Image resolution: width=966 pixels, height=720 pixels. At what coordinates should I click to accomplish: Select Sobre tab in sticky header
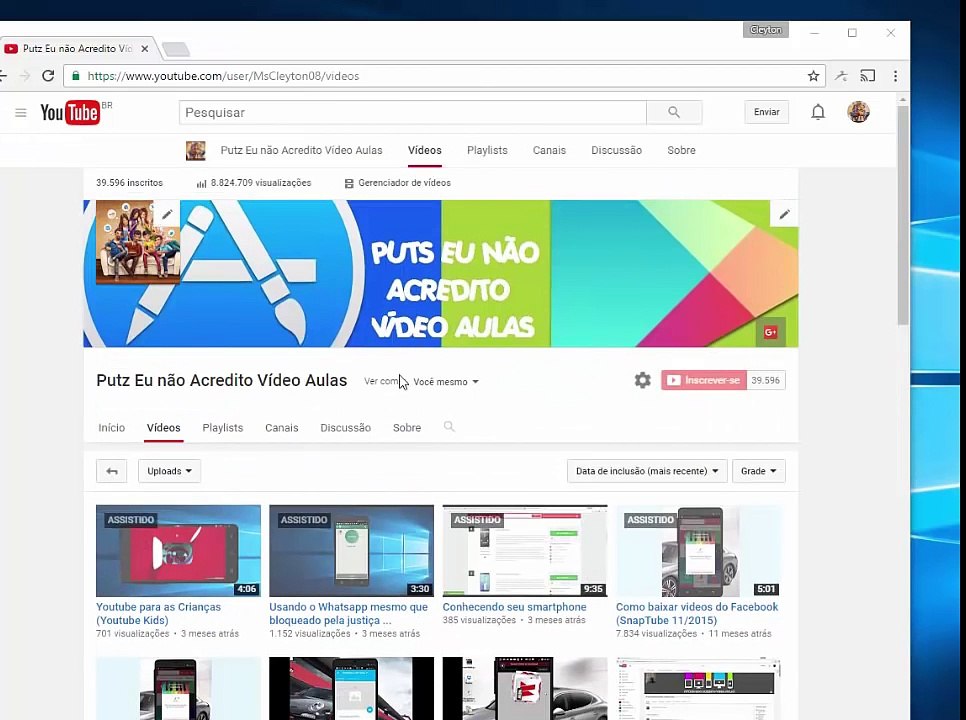pos(681,150)
